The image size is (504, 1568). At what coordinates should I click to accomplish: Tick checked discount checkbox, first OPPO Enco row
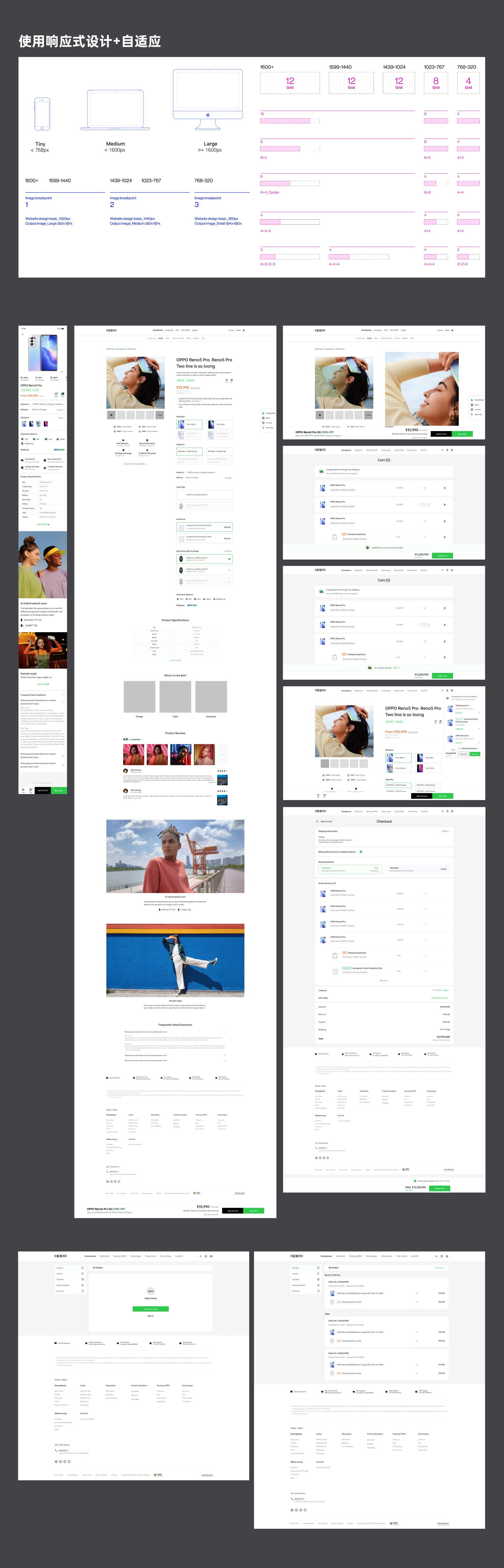click(x=230, y=559)
